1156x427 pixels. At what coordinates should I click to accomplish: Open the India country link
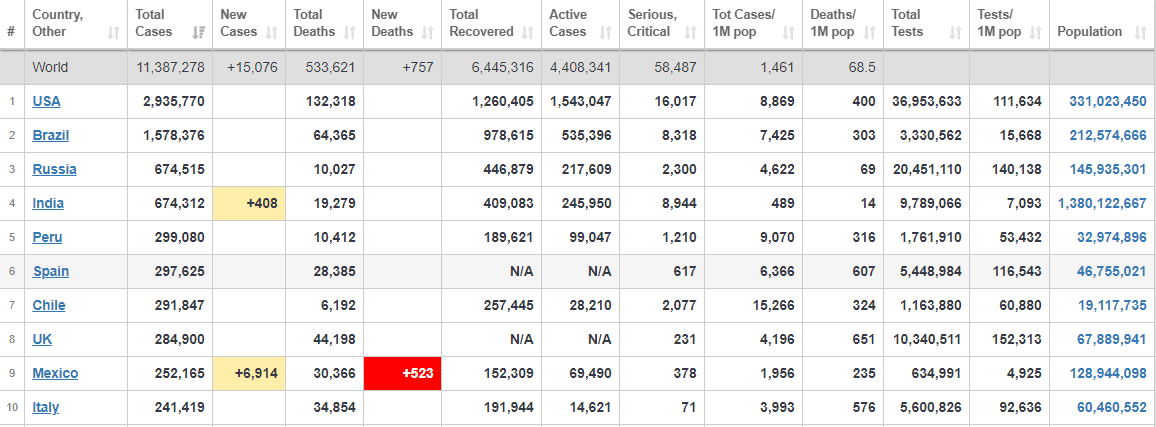(x=48, y=203)
